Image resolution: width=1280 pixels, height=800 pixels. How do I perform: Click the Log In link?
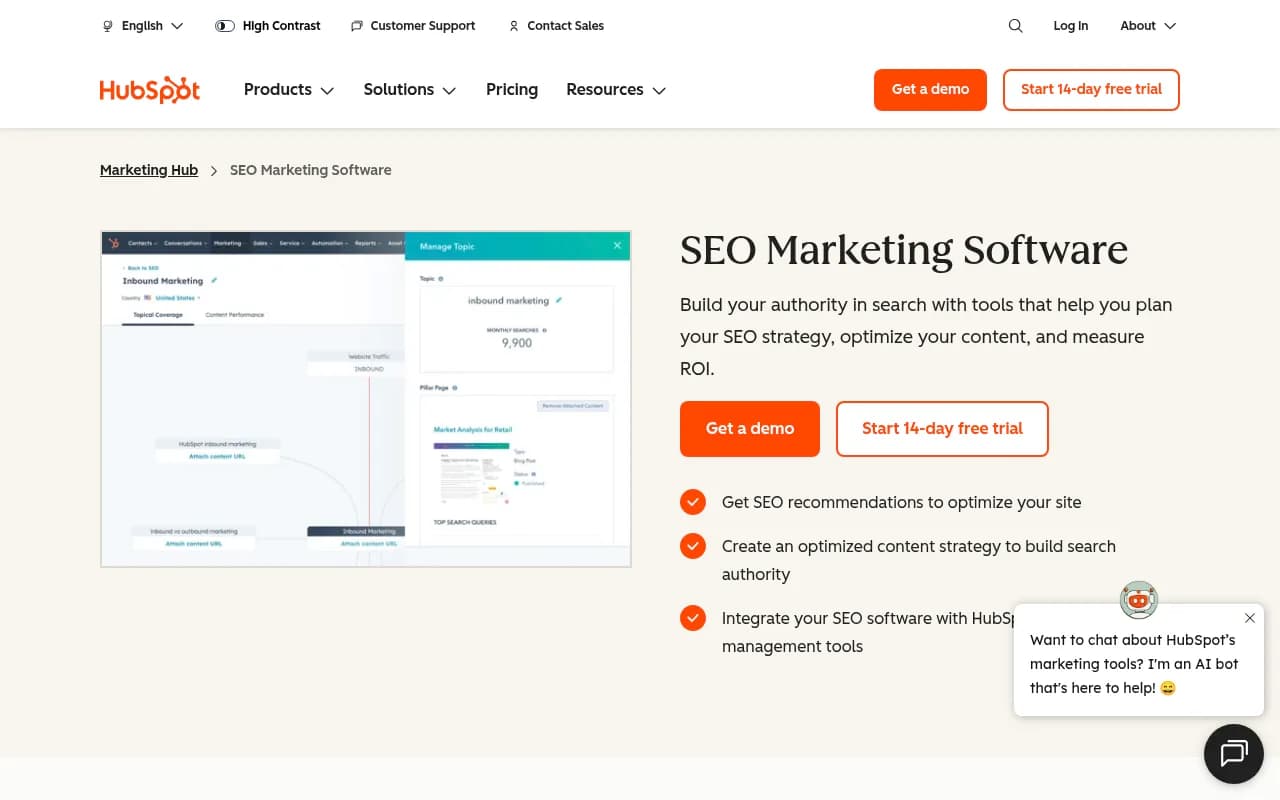(x=1070, y=25)
